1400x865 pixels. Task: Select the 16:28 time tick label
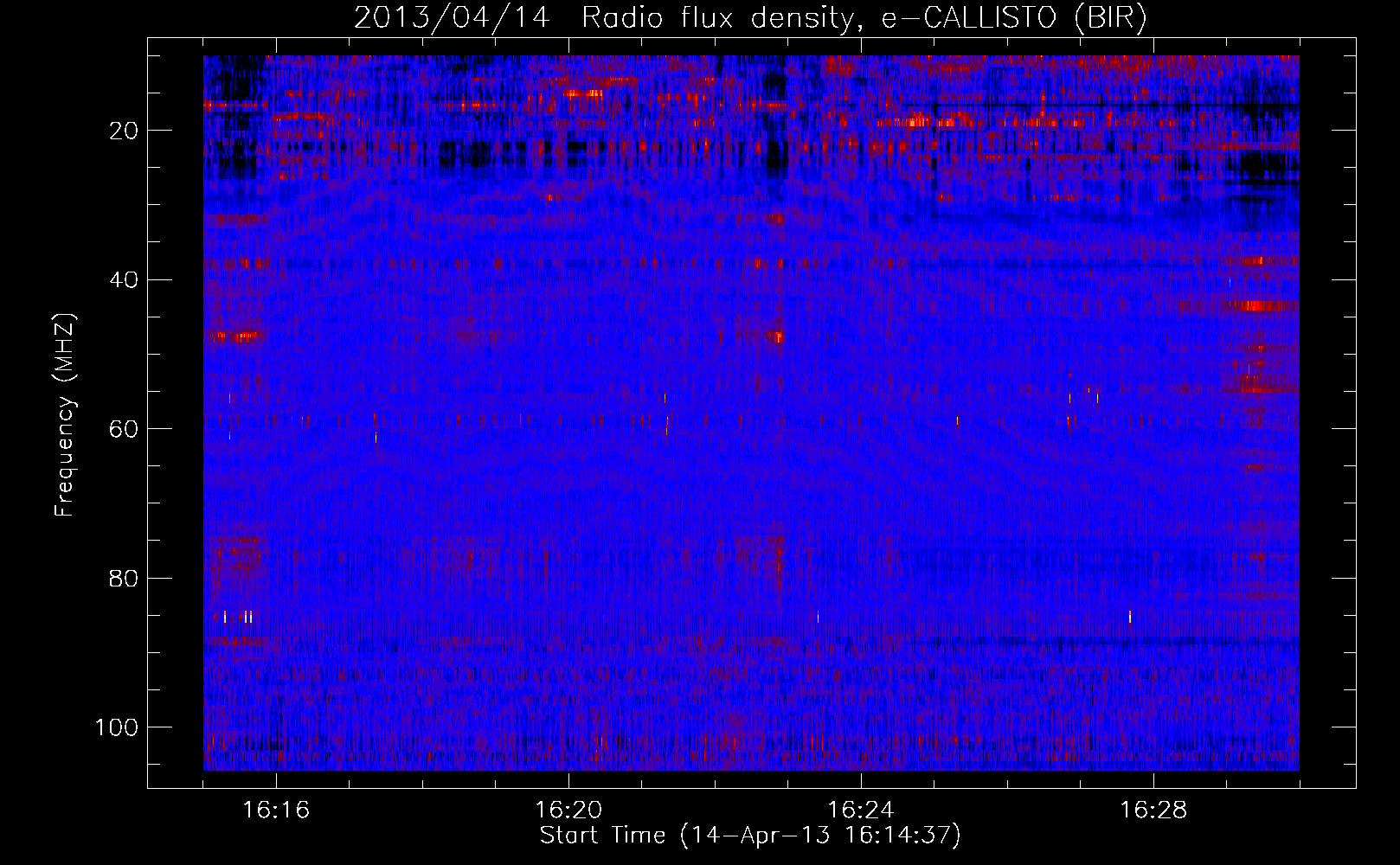(1153, 811)
